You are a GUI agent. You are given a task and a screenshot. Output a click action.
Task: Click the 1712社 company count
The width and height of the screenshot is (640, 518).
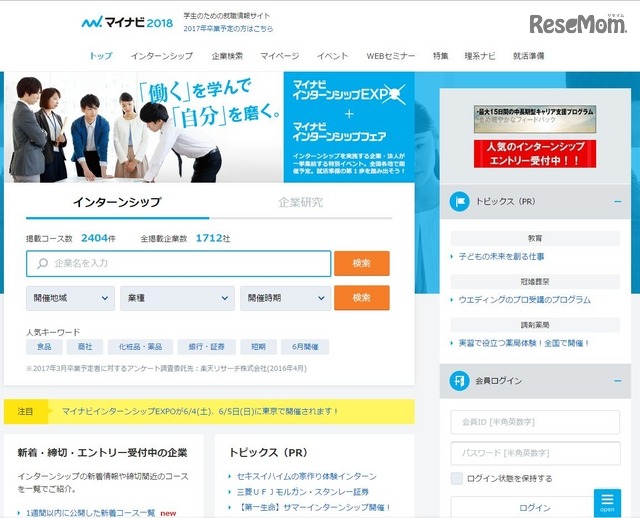pyautogui.click(x=213, y=238)
